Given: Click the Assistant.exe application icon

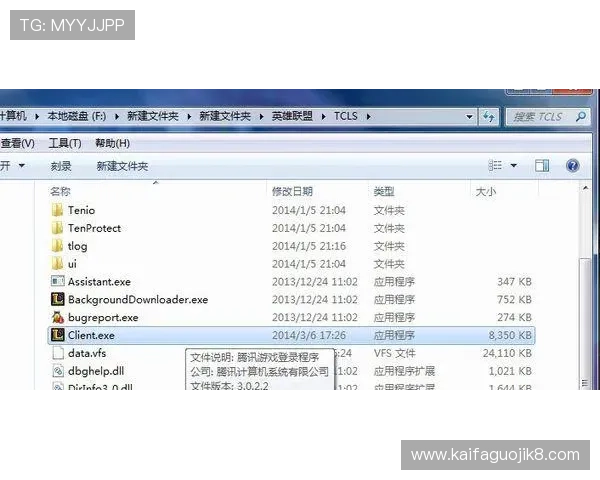Looking at the screenshot, I should [57, 281].
